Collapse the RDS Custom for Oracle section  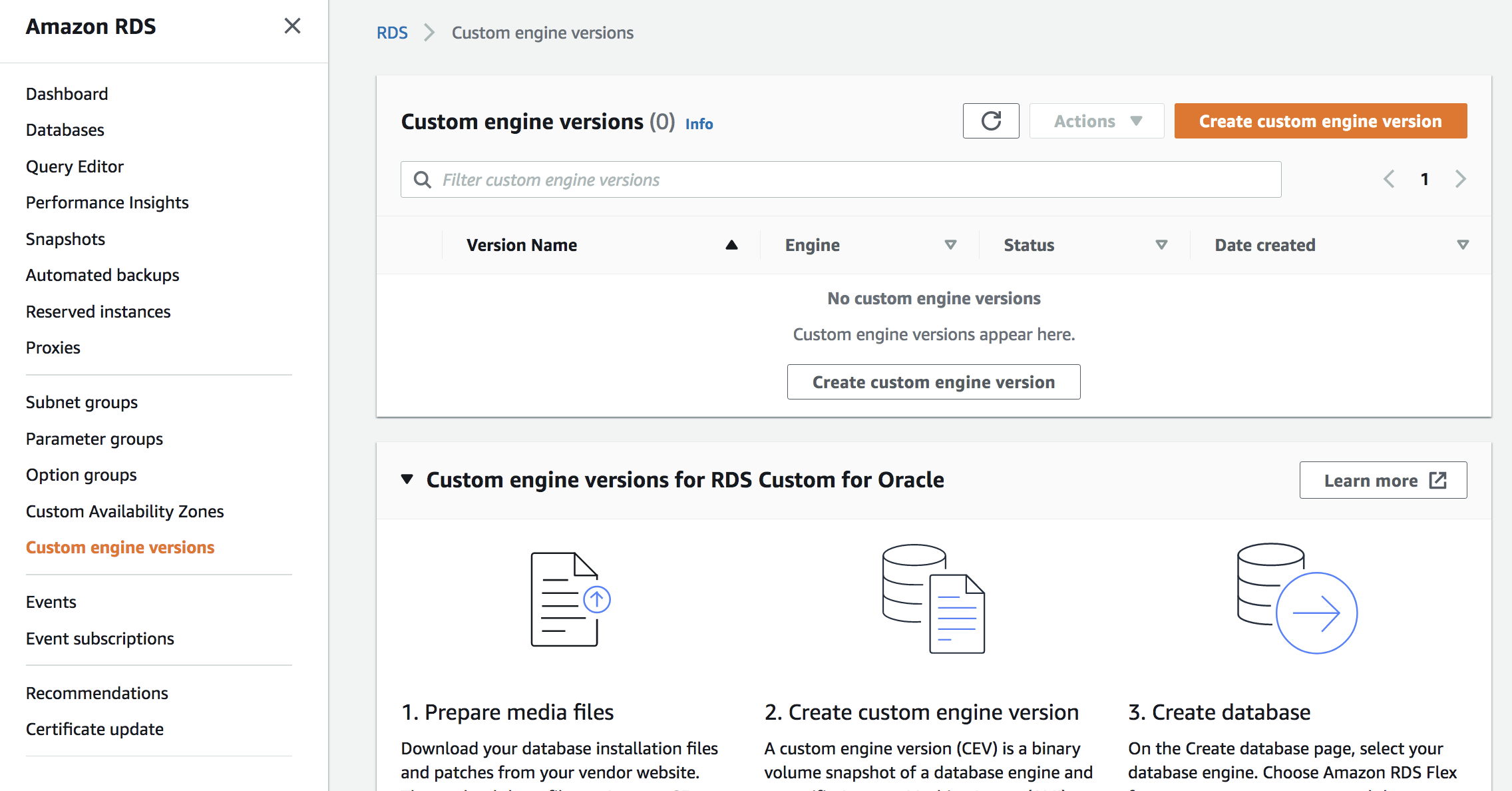[407, 479]
